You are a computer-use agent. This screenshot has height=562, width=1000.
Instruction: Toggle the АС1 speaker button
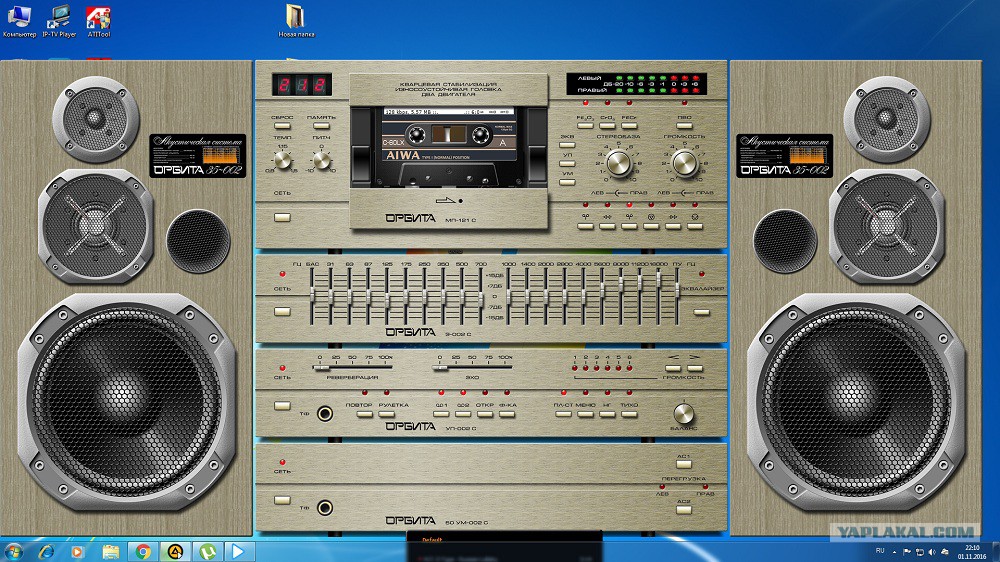684,464
